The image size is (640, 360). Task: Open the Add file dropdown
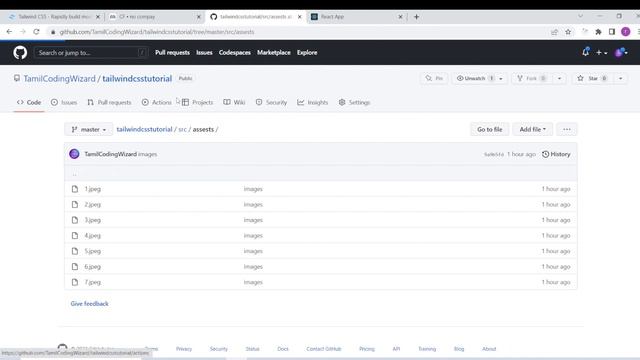click(533, 129)
